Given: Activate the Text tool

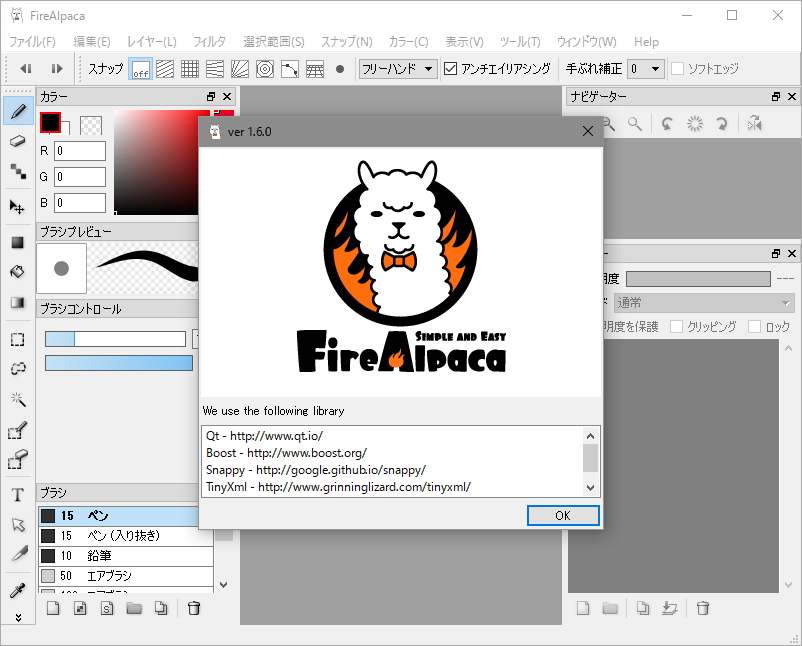Looking at the screenshot, I should [x=17, y=493].
